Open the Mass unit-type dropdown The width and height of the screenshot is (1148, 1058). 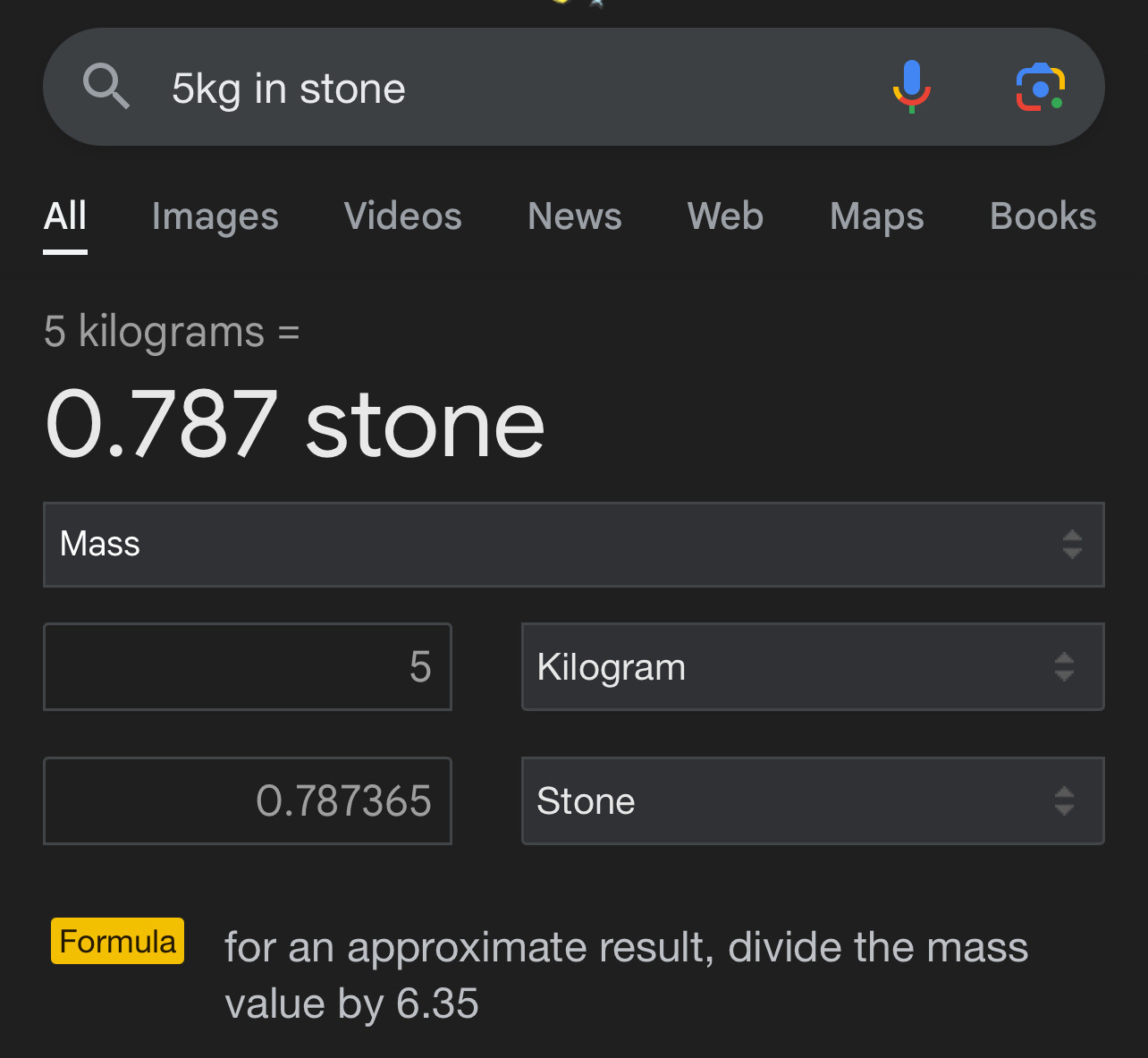[x=574, y=545]
